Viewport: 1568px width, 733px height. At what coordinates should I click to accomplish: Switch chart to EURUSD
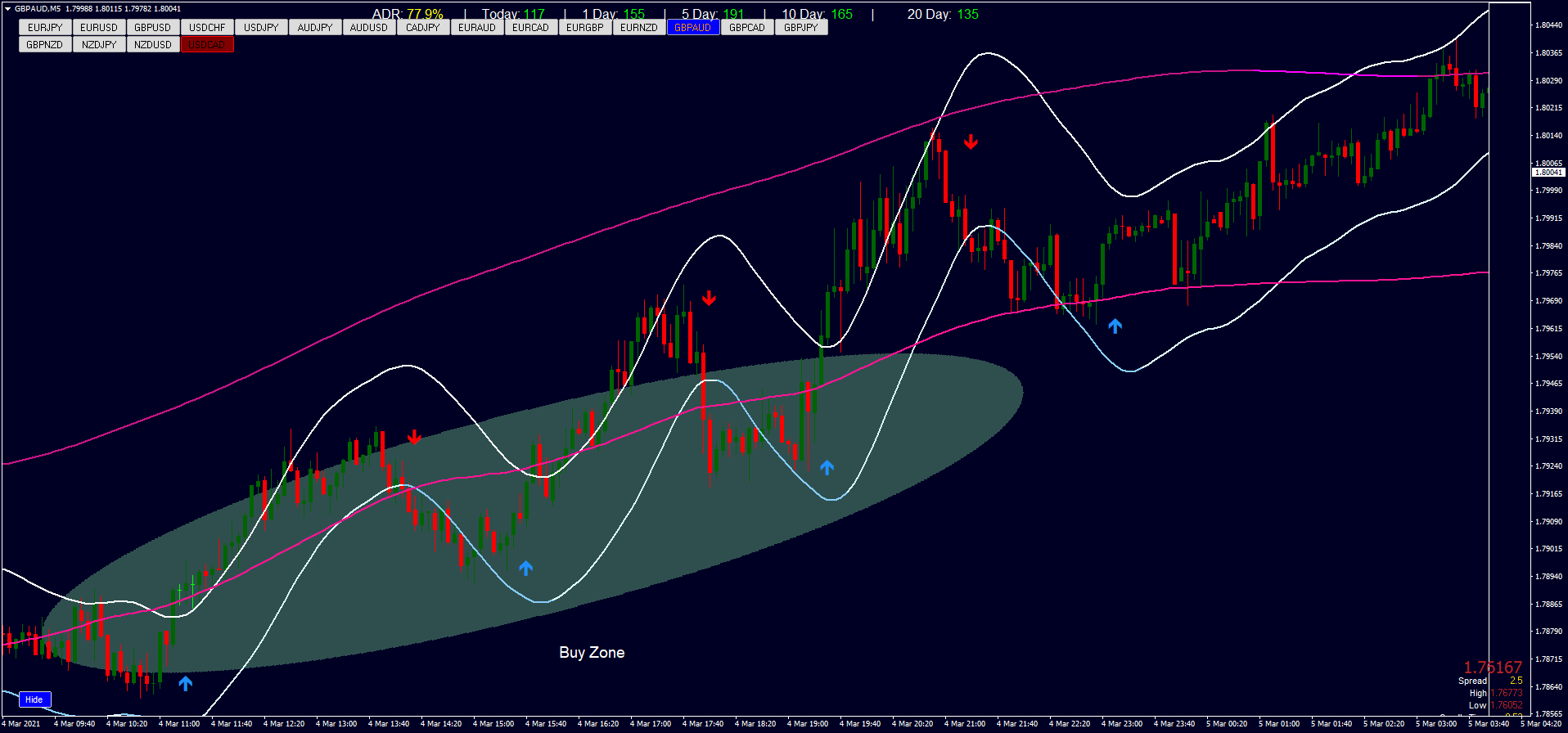[x=99, y=28]
